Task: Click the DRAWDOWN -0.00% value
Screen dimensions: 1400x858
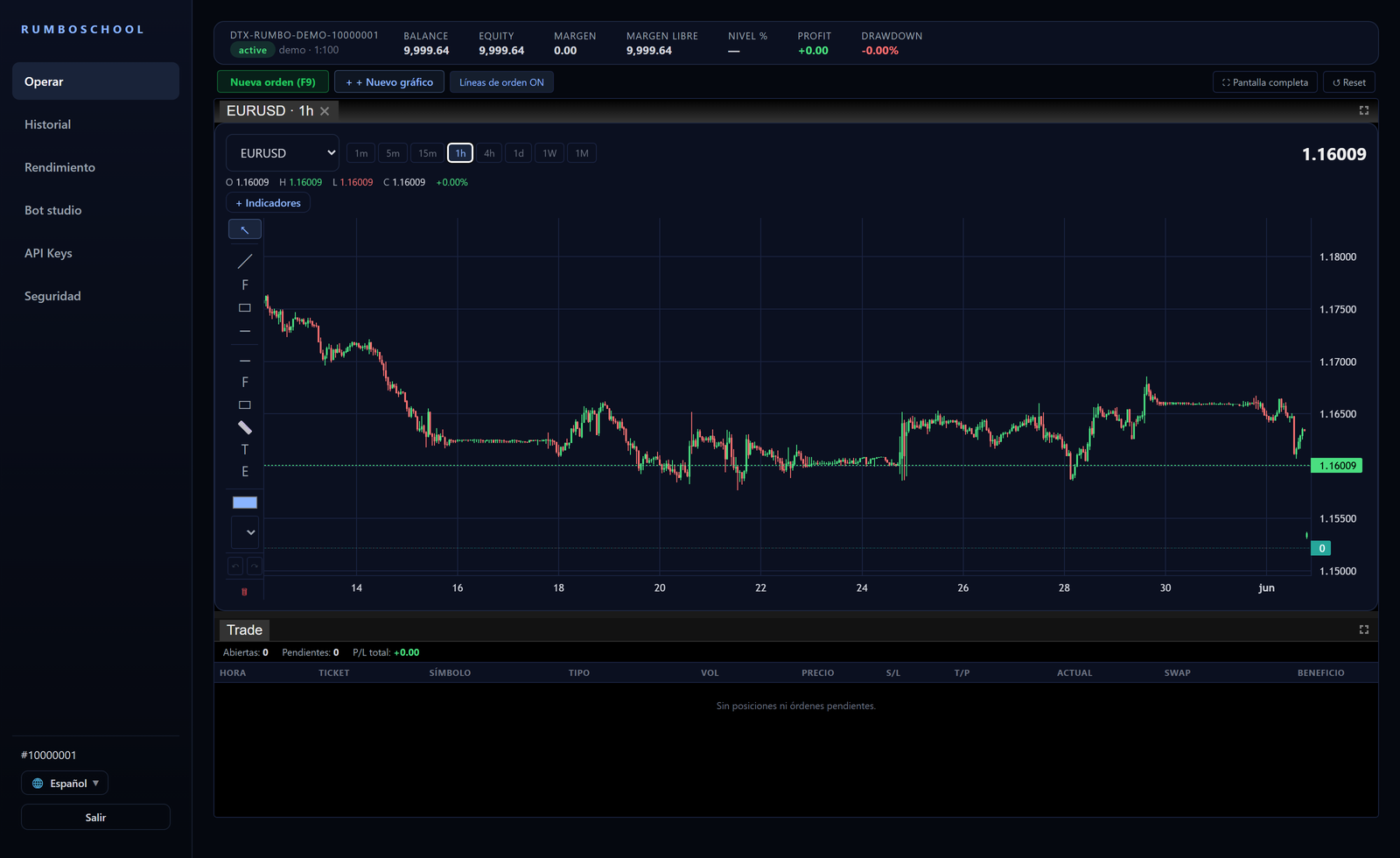Action: tap(879, 51)
